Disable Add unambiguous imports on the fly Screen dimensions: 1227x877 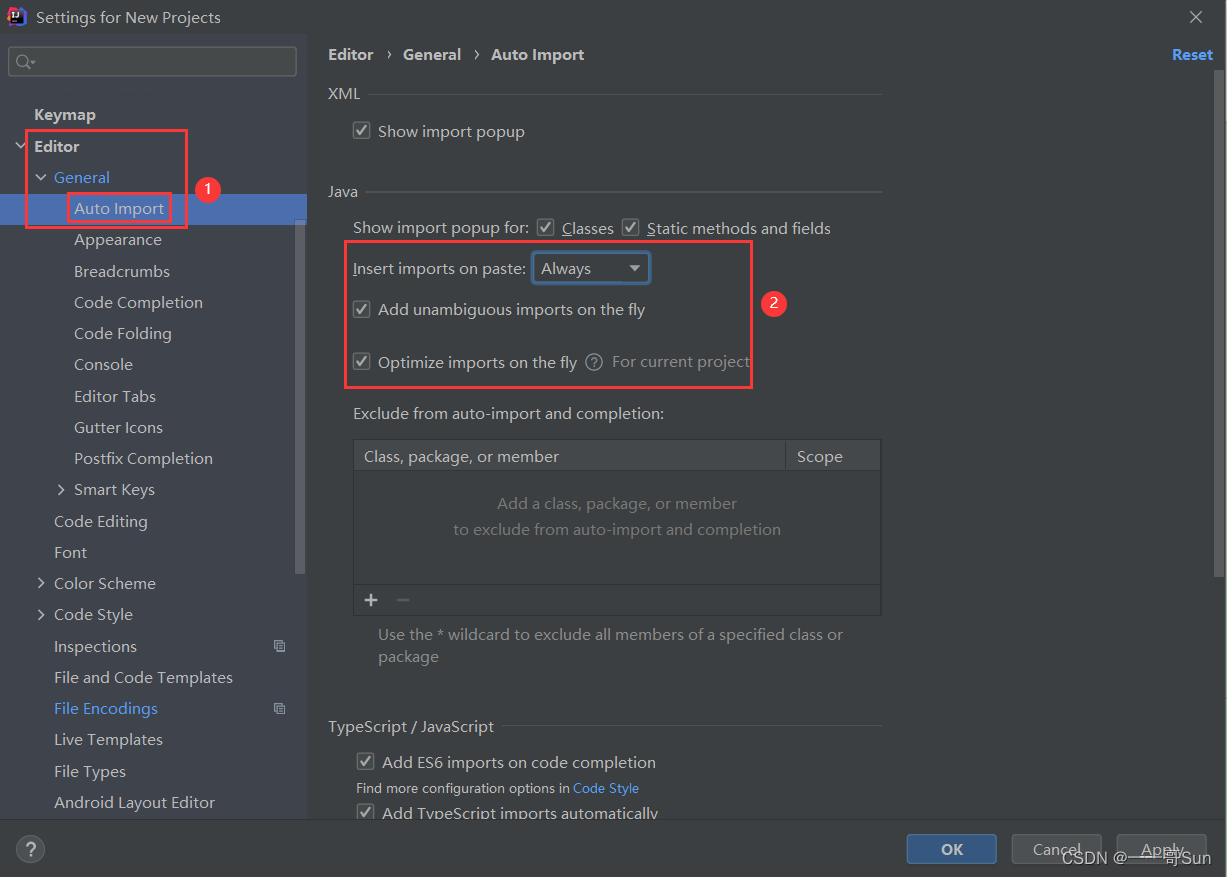(x=362, y=310)
